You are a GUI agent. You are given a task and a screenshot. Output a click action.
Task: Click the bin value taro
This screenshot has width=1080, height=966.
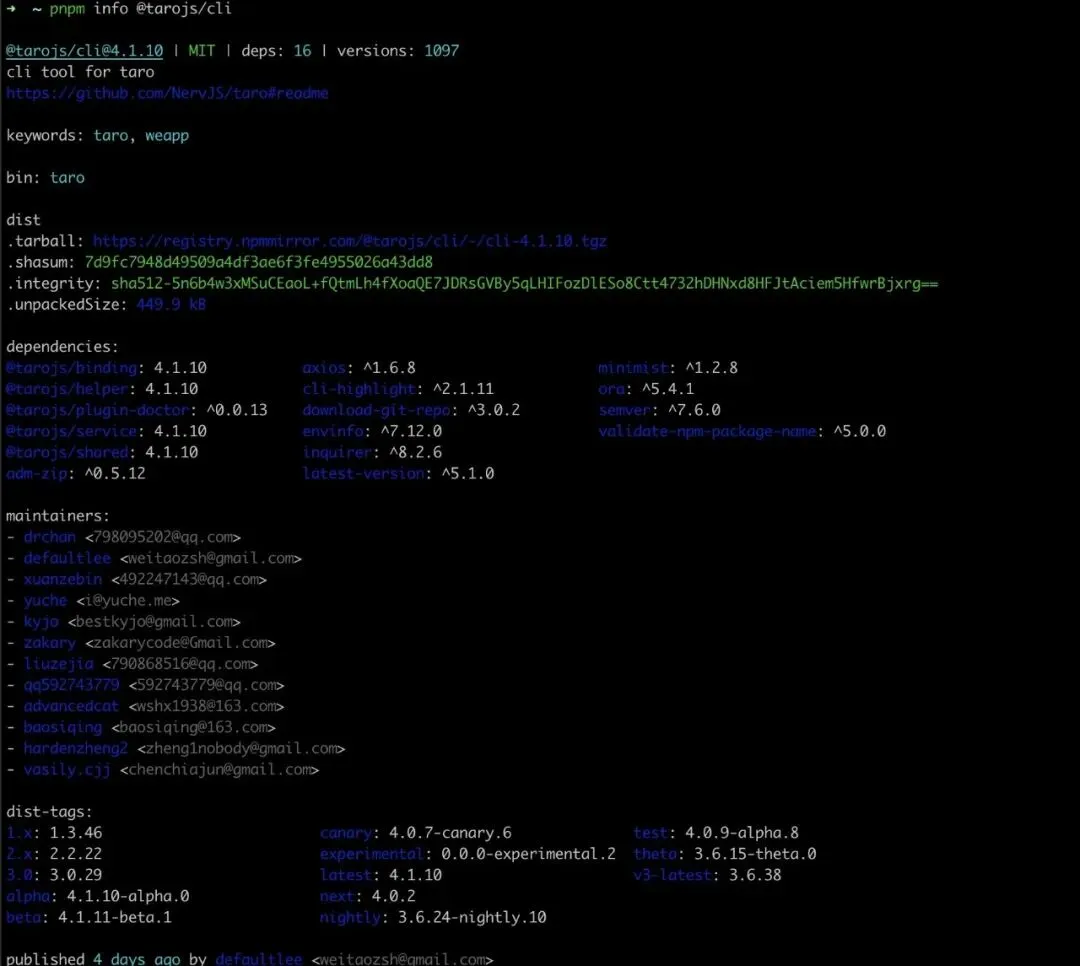pyautogui.click(x=68, y=178)
